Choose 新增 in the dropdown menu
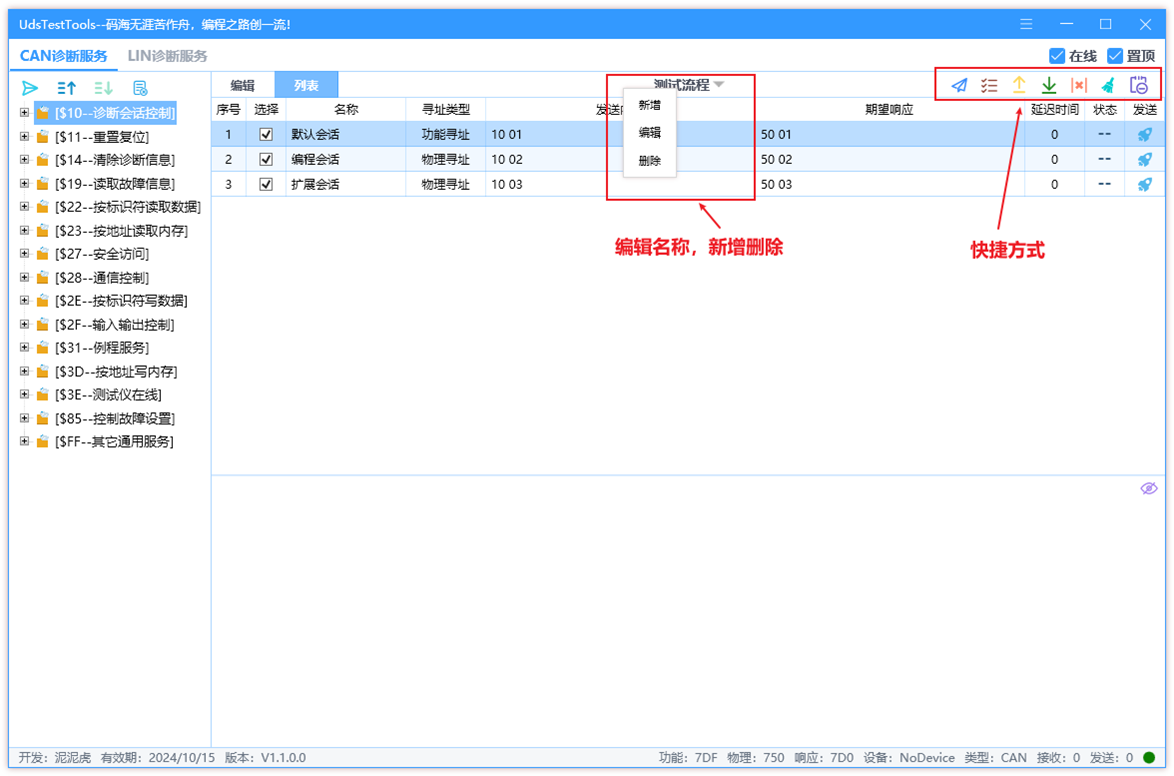1174x776 pixels. (x=650, y=106)
